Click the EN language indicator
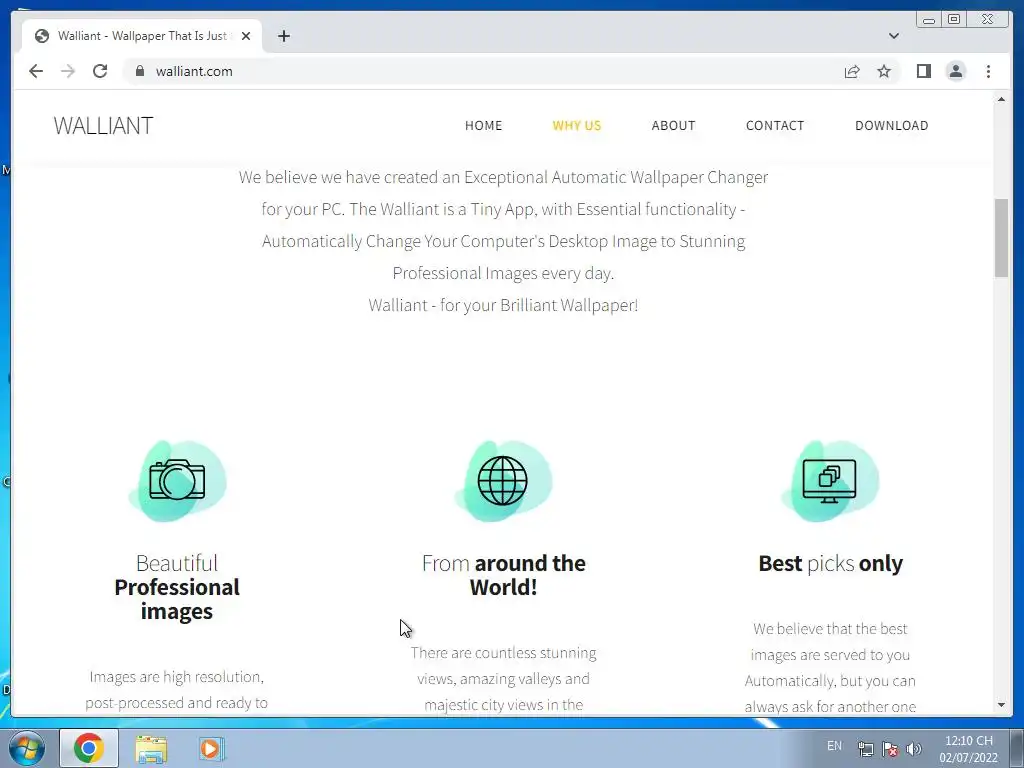The image size is (1024, 768). click(x=834, y=746)
